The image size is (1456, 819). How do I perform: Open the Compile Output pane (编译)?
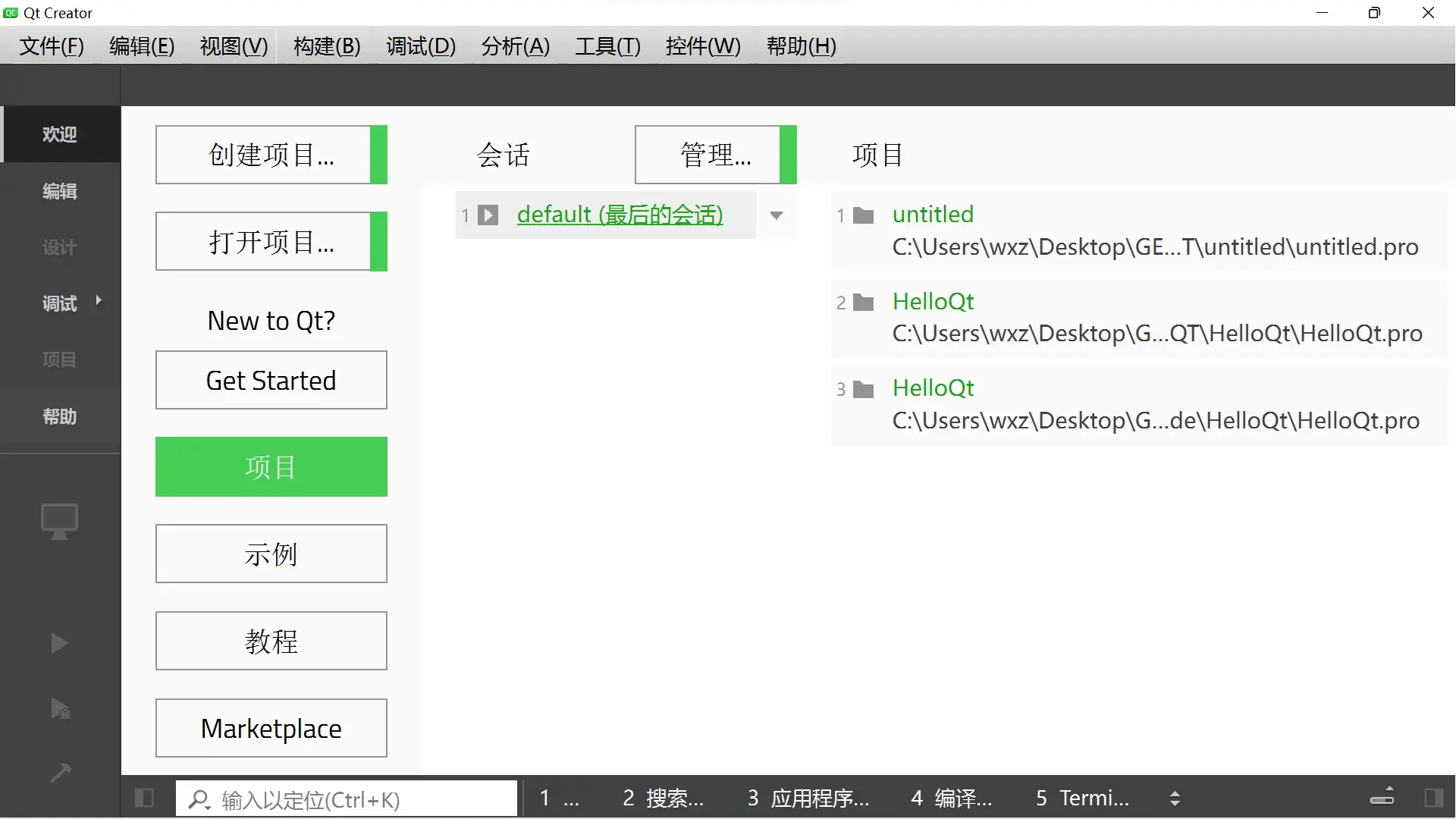point(952,798)
